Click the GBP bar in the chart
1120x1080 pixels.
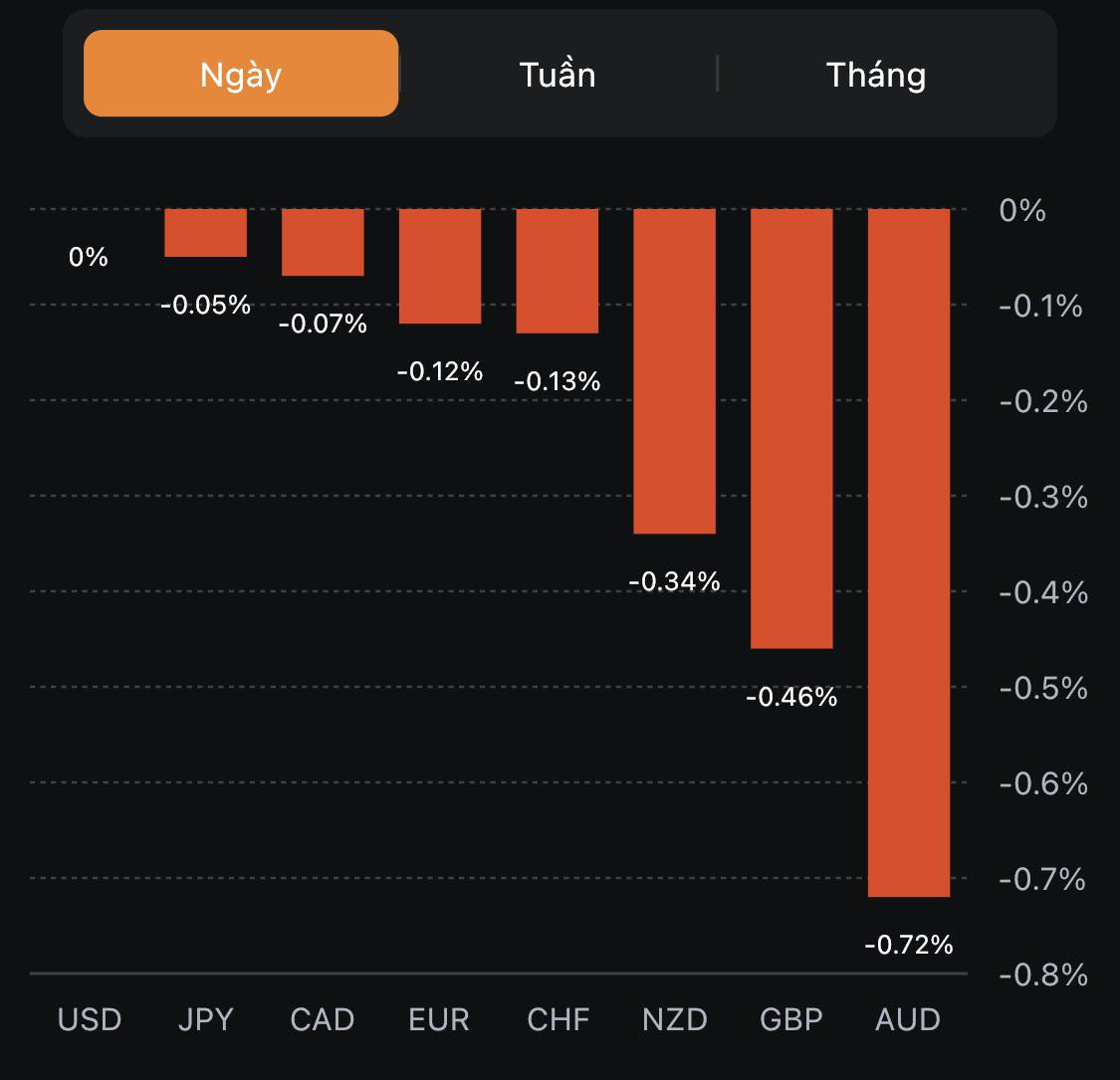pyautogui.click(x=791, y=428)
